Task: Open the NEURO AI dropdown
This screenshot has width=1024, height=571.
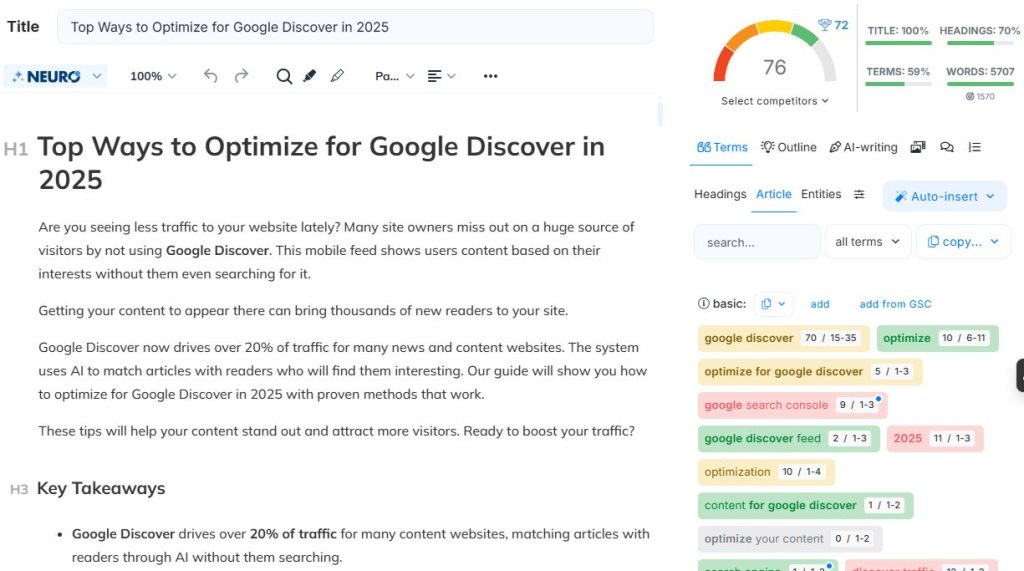Action: 56,76
